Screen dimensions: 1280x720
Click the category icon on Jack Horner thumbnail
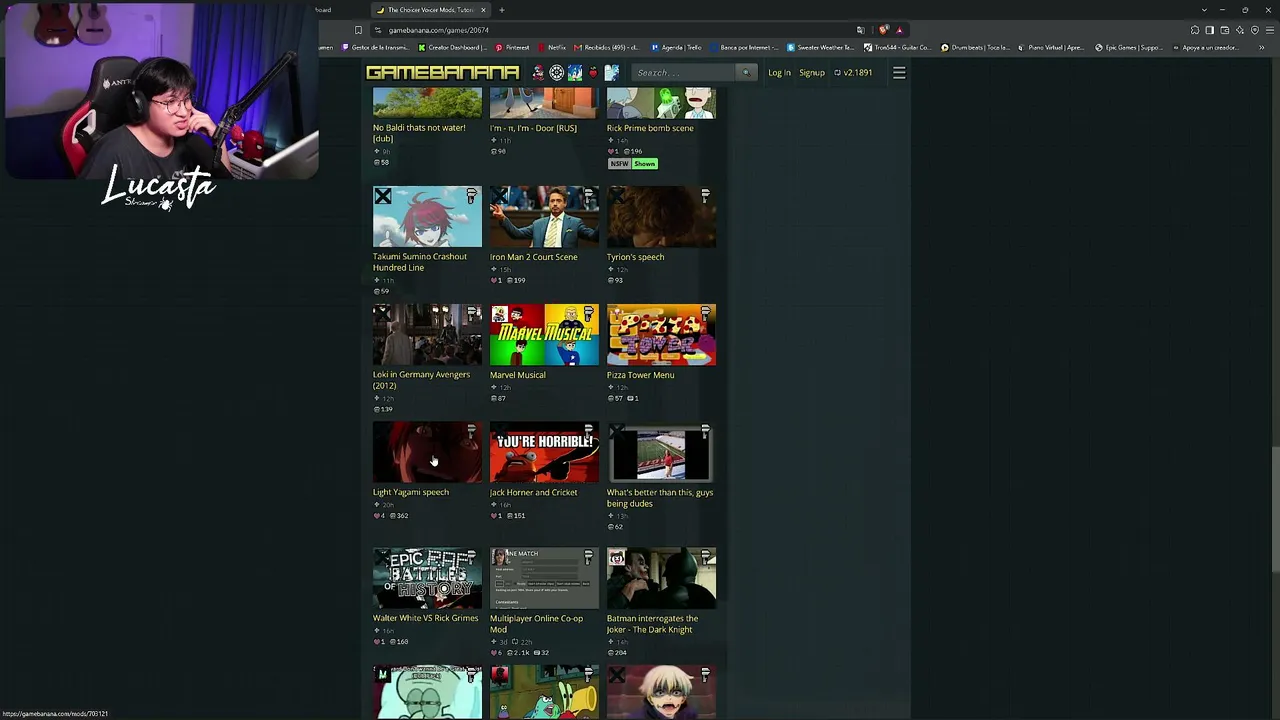pyautogui.click(x=588, y=432)
